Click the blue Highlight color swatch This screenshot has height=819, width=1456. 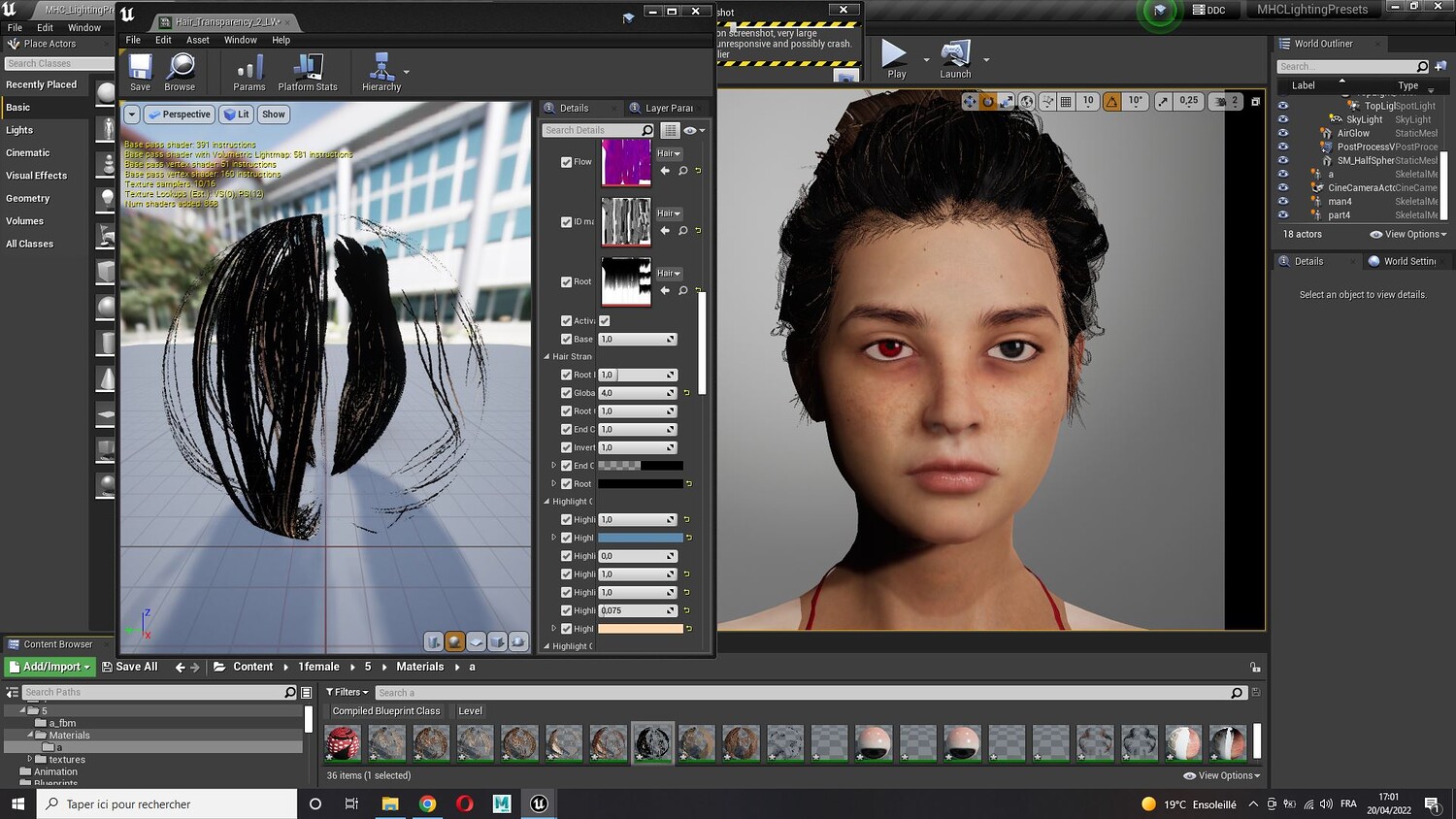641,538
